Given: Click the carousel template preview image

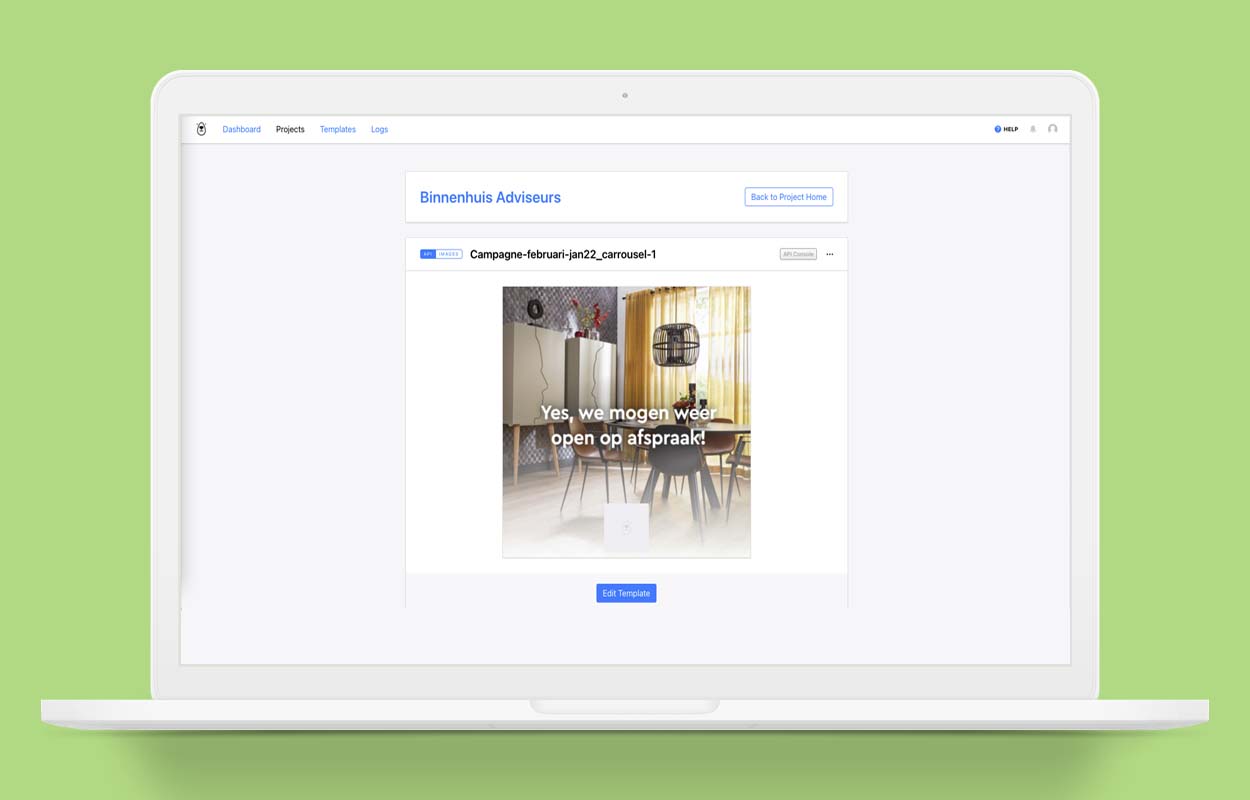Looking at the screenshot, I should [x=626, y=420].
